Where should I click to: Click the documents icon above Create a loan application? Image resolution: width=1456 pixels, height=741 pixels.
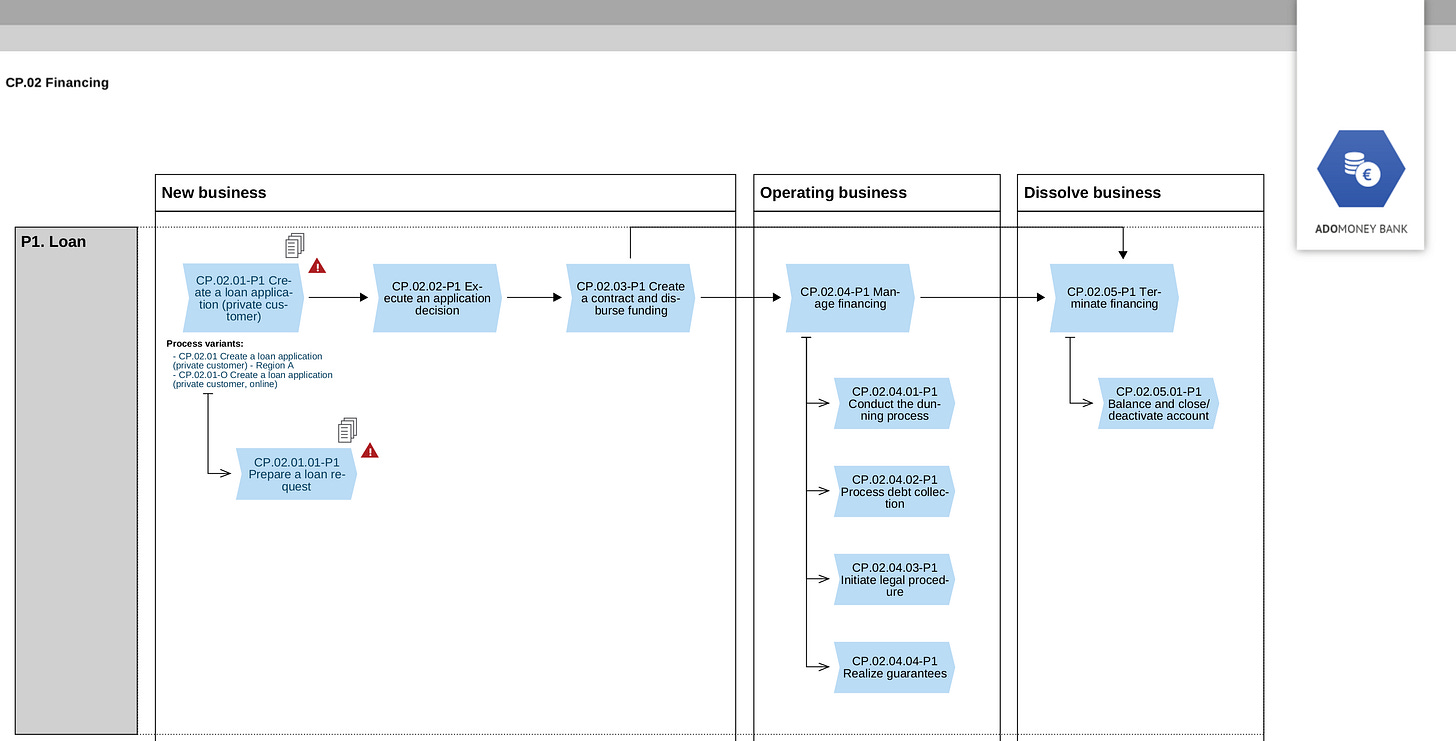294,245
